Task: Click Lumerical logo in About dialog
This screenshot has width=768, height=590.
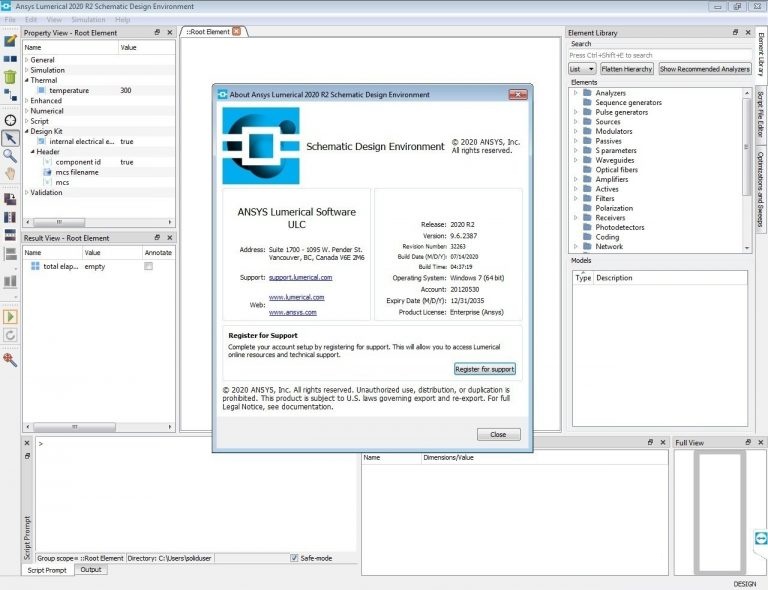Action: [261, 146]
